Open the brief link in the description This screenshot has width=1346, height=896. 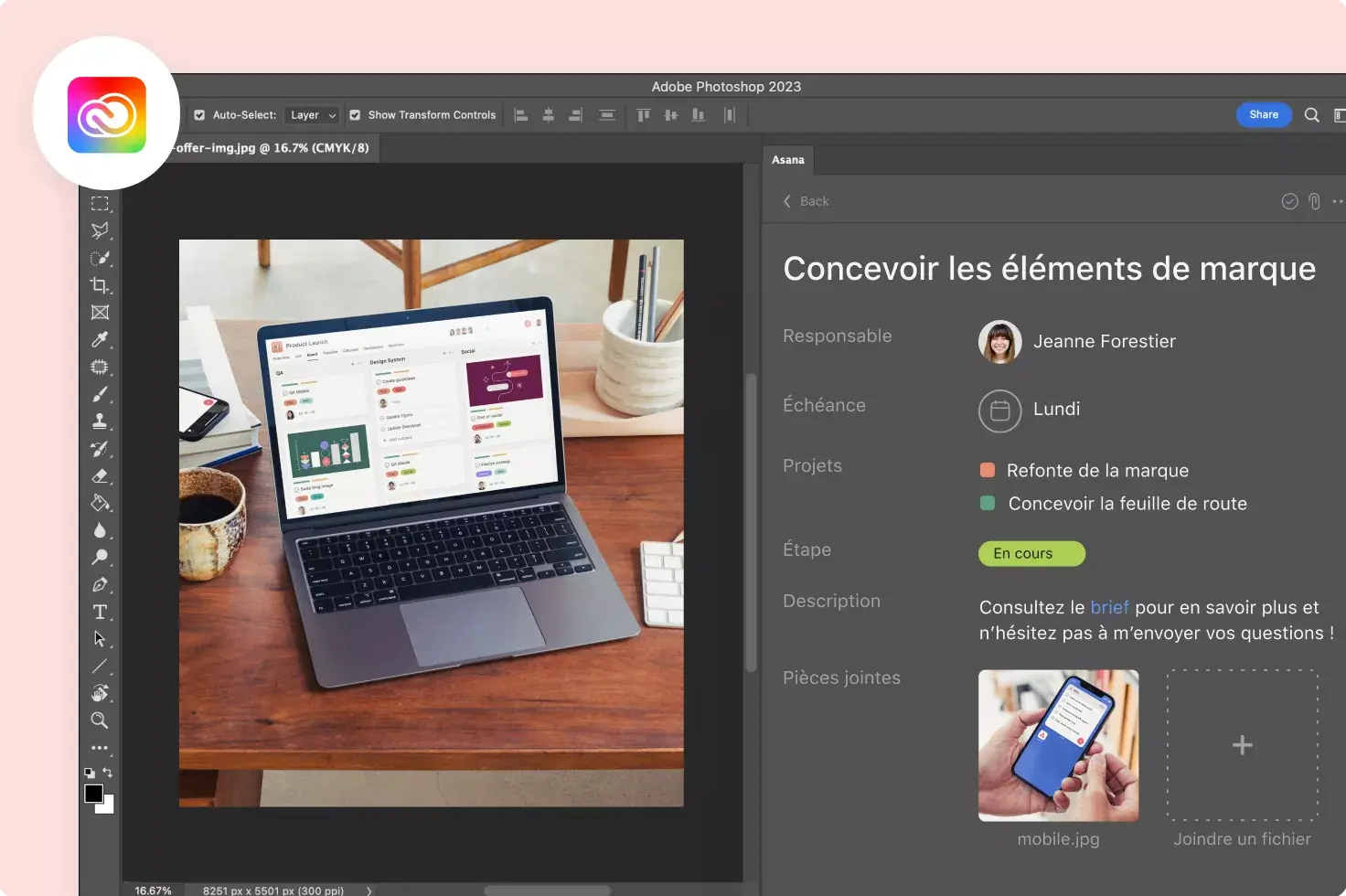(1109, 607)
